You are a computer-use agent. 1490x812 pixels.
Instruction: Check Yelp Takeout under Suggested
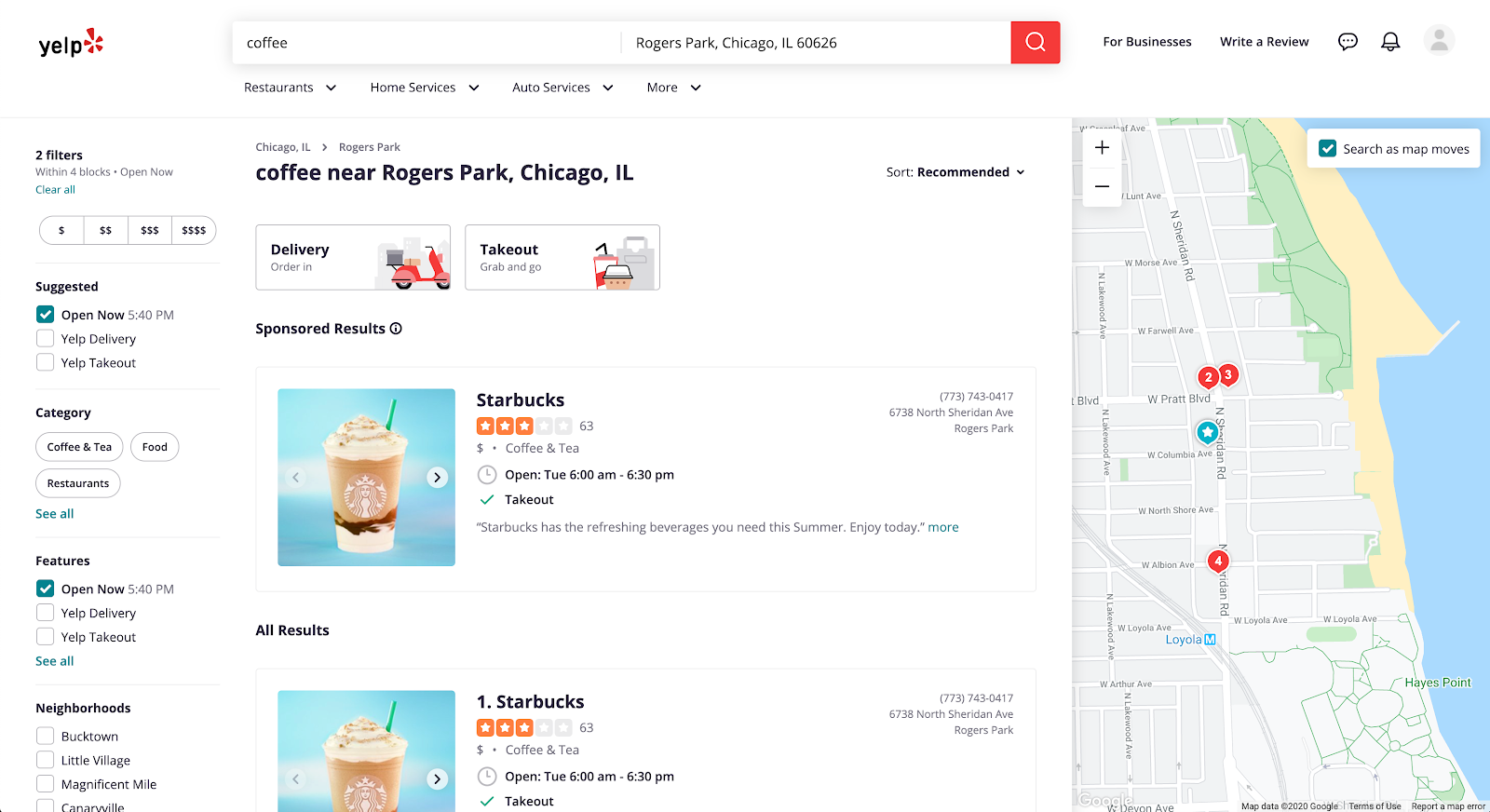point(45,363)
